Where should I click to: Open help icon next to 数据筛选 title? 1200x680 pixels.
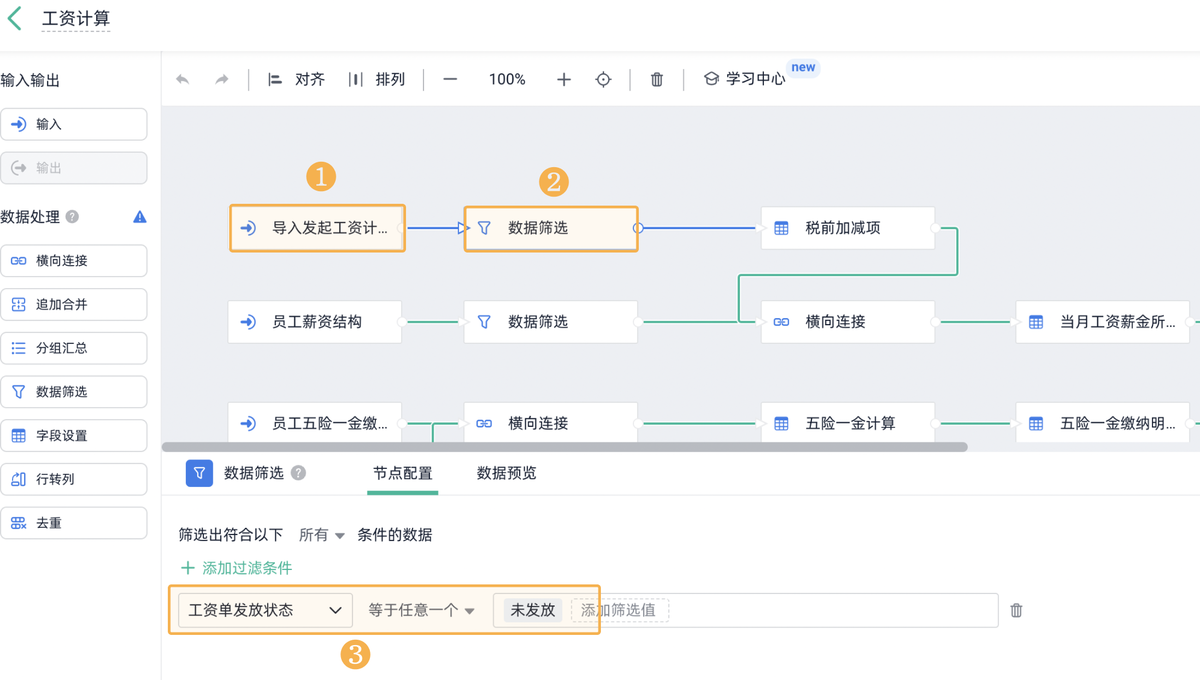[298, 473]
